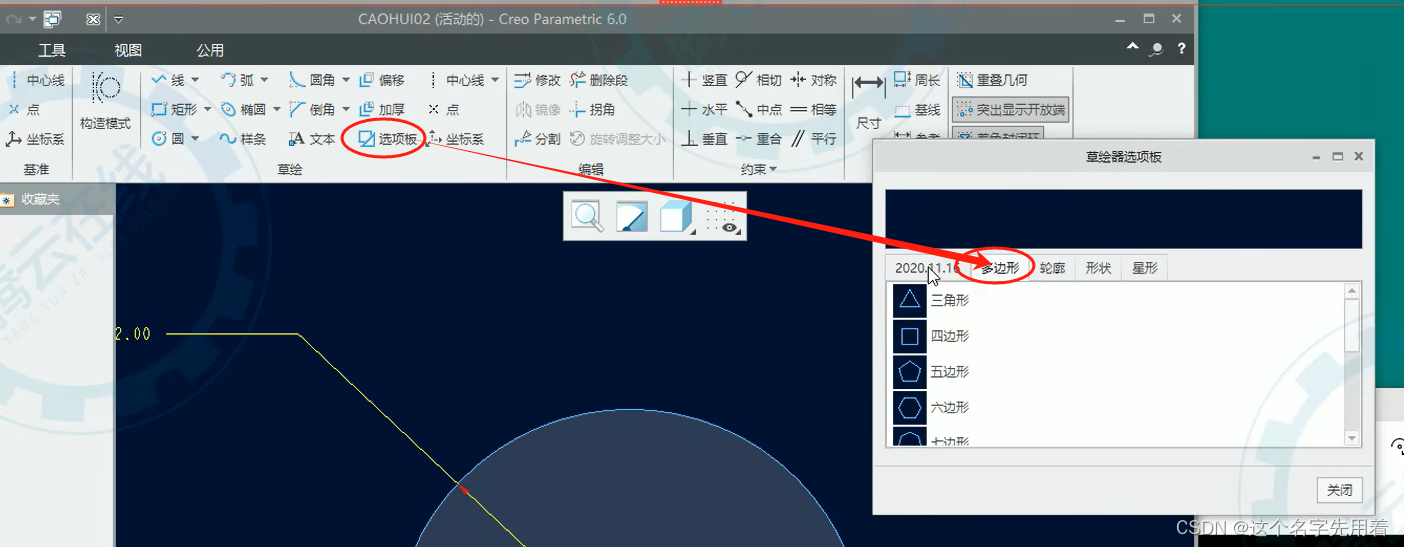This screenshot has height=547, width=1404.
Task: Click 点 in the 草绘 group
Action: [443, 109]
